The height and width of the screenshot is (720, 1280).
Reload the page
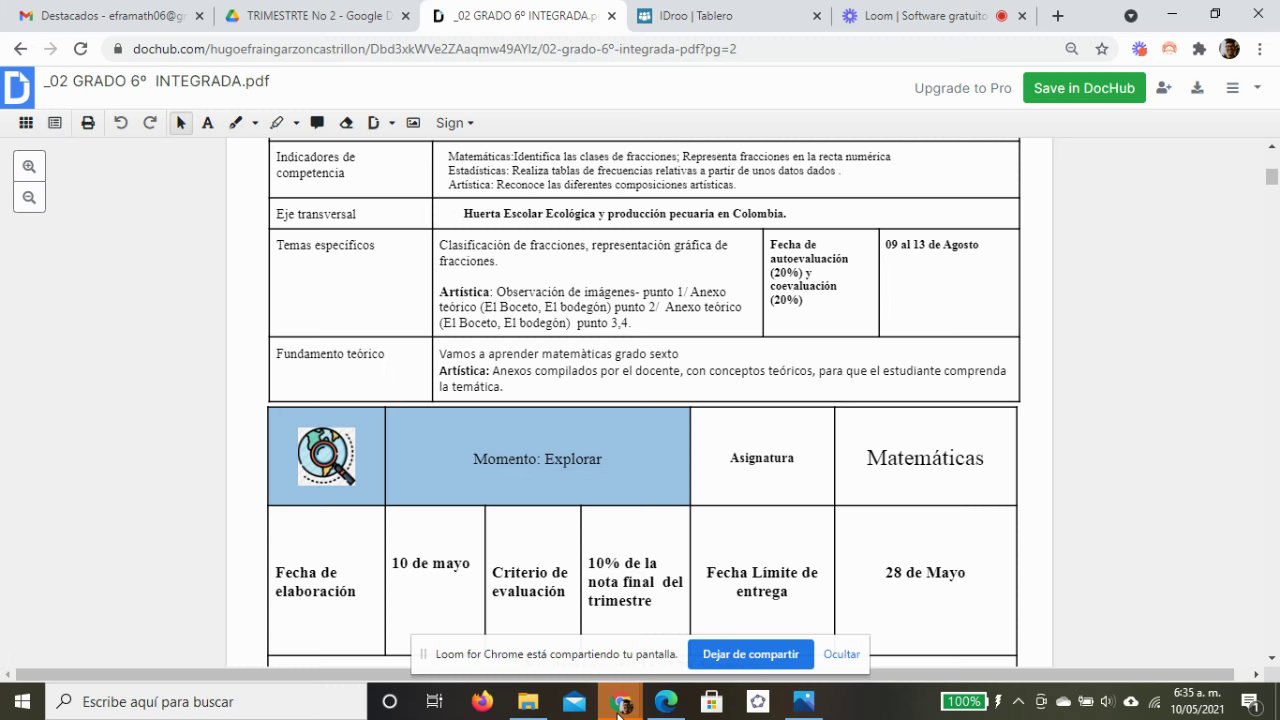(x=81, y=48)
